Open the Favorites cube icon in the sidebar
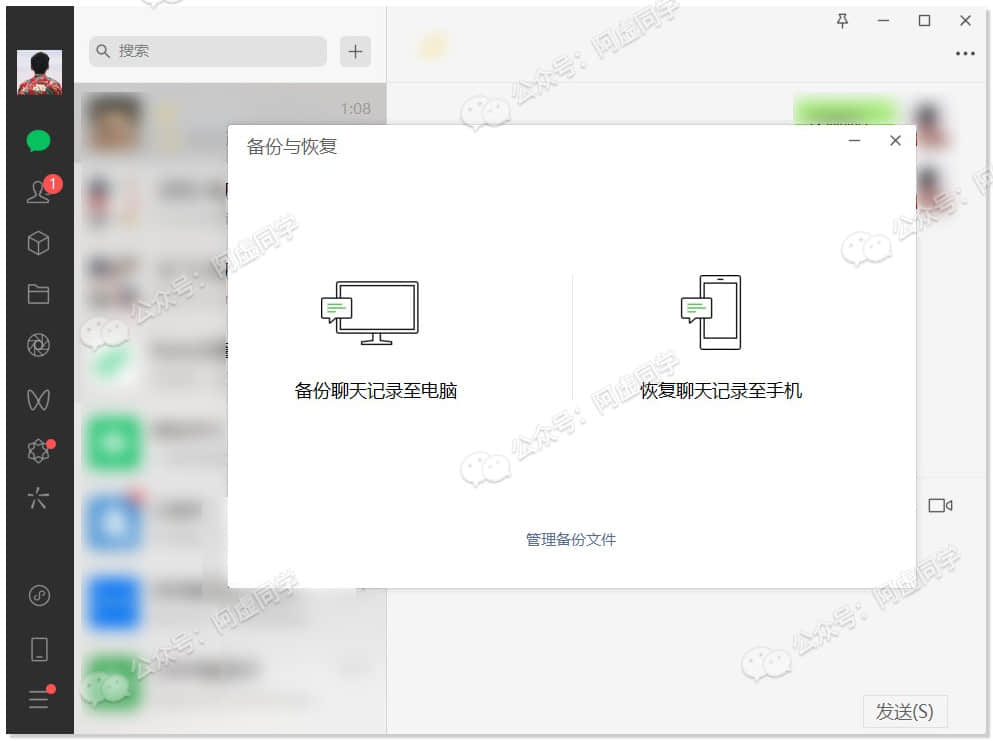Screen dimensions: 993x741 pyautogui.click(x=39, y=243)
